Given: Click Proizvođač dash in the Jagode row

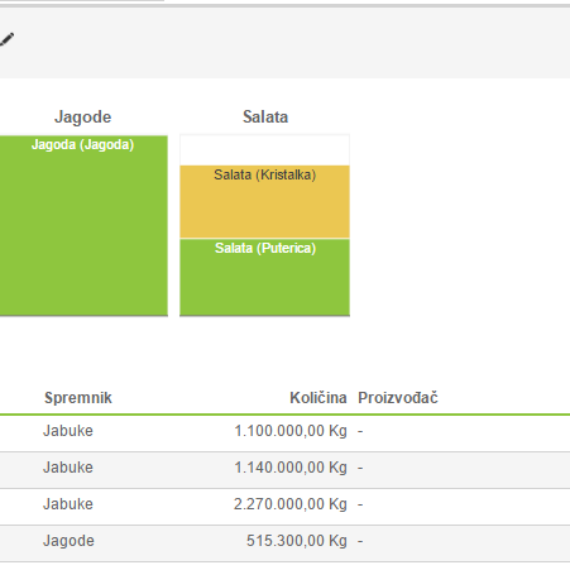Looking at the screenshot, I should point(360,541).
